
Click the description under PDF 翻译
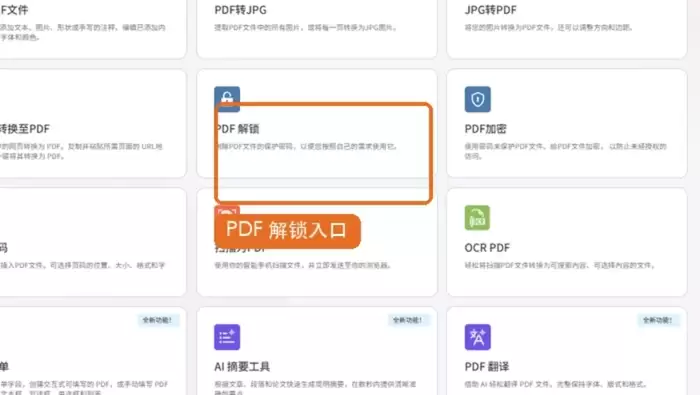tap(555, 384)
